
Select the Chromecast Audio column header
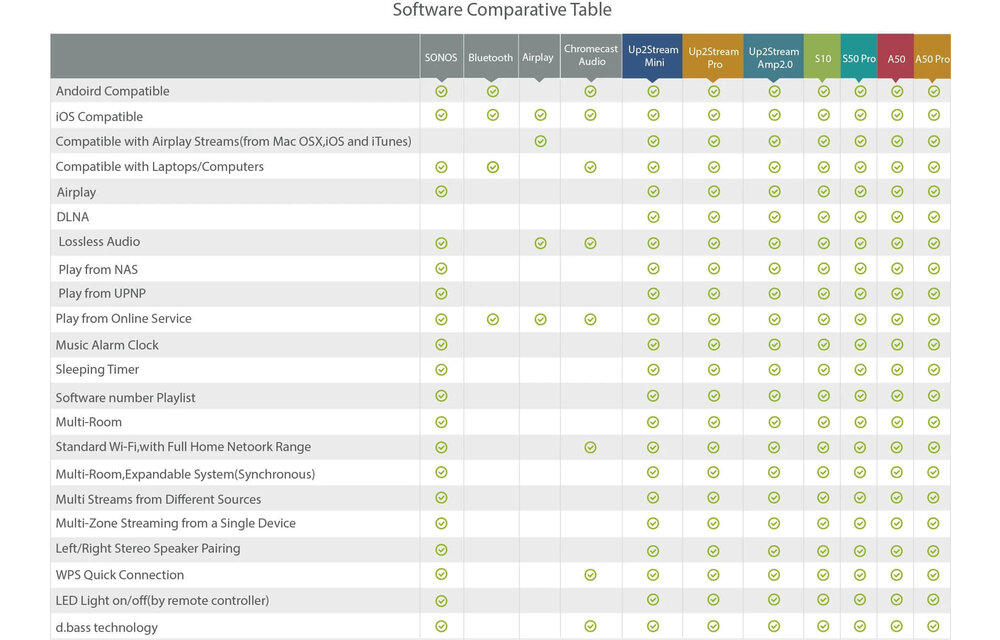tap(591, 56)
